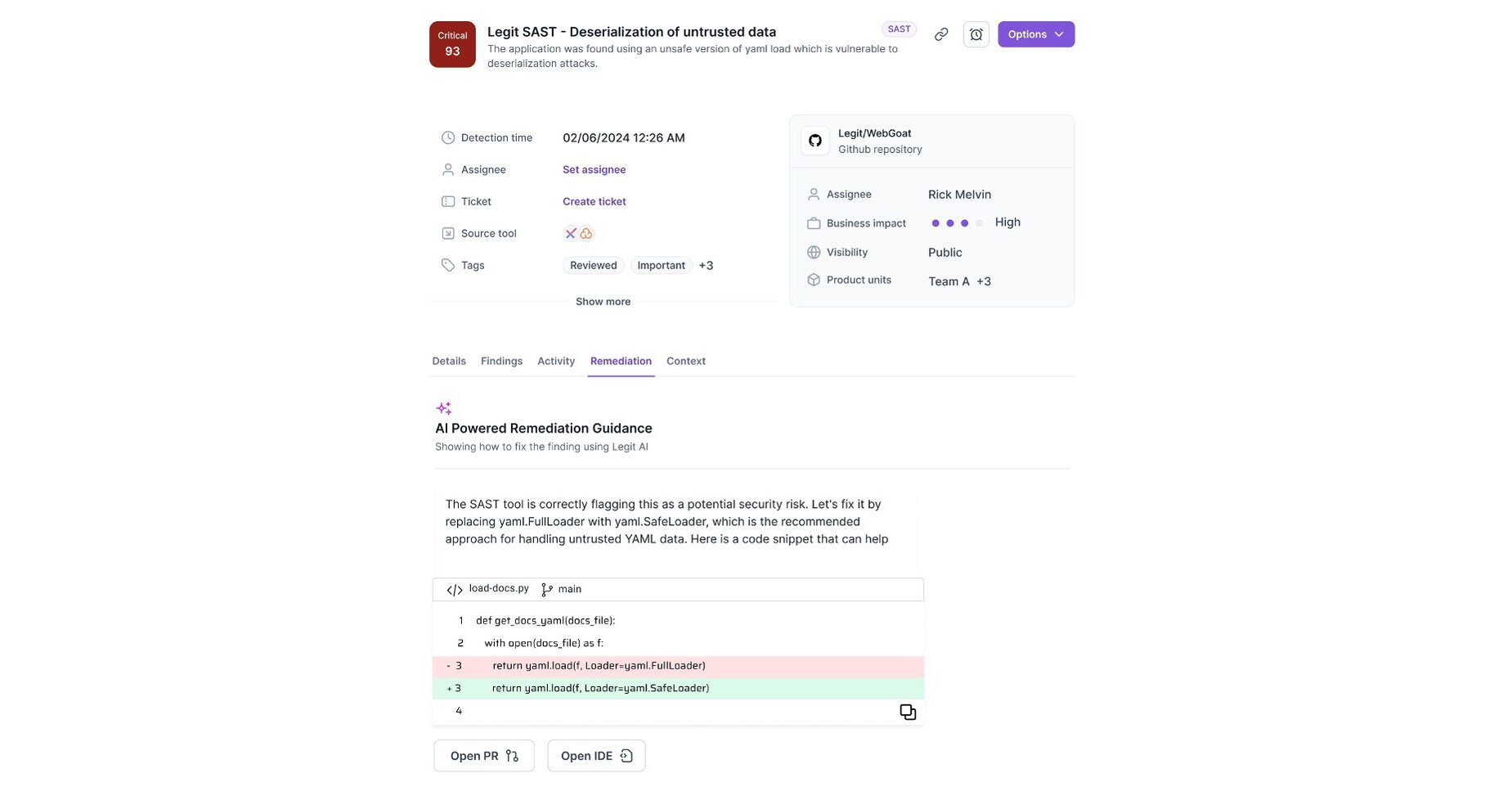
Task: Click the AI sparkles icon above remediation guidance
Action: [444, 407]
